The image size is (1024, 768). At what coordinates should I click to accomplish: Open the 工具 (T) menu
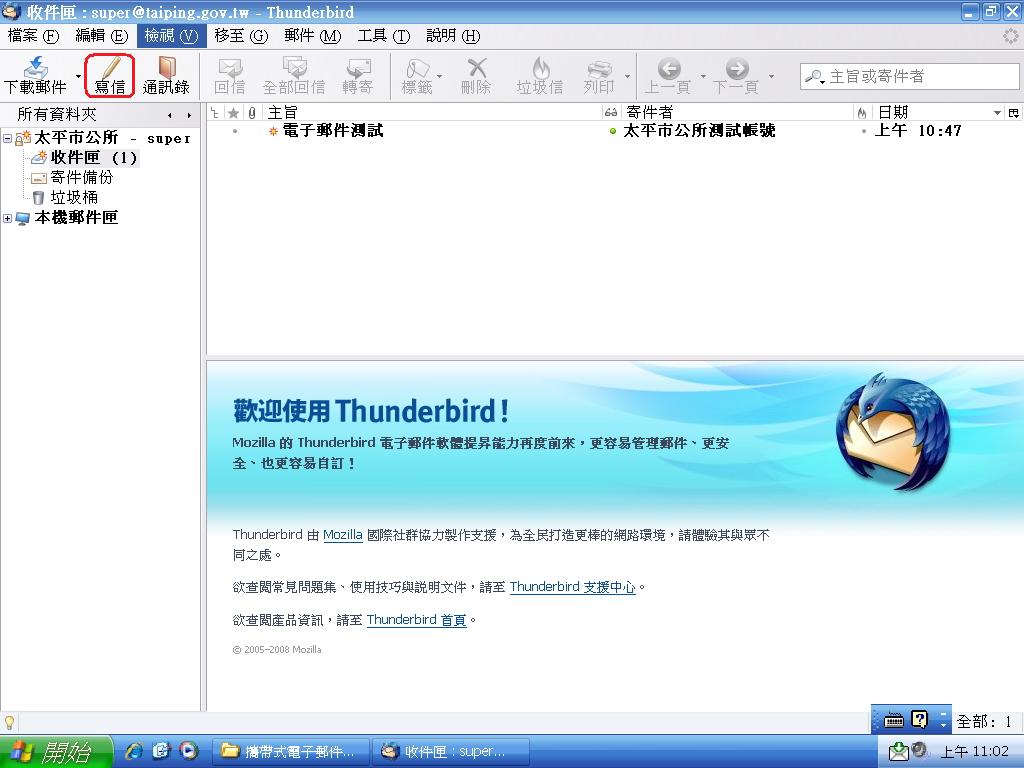tap(383, 36)
